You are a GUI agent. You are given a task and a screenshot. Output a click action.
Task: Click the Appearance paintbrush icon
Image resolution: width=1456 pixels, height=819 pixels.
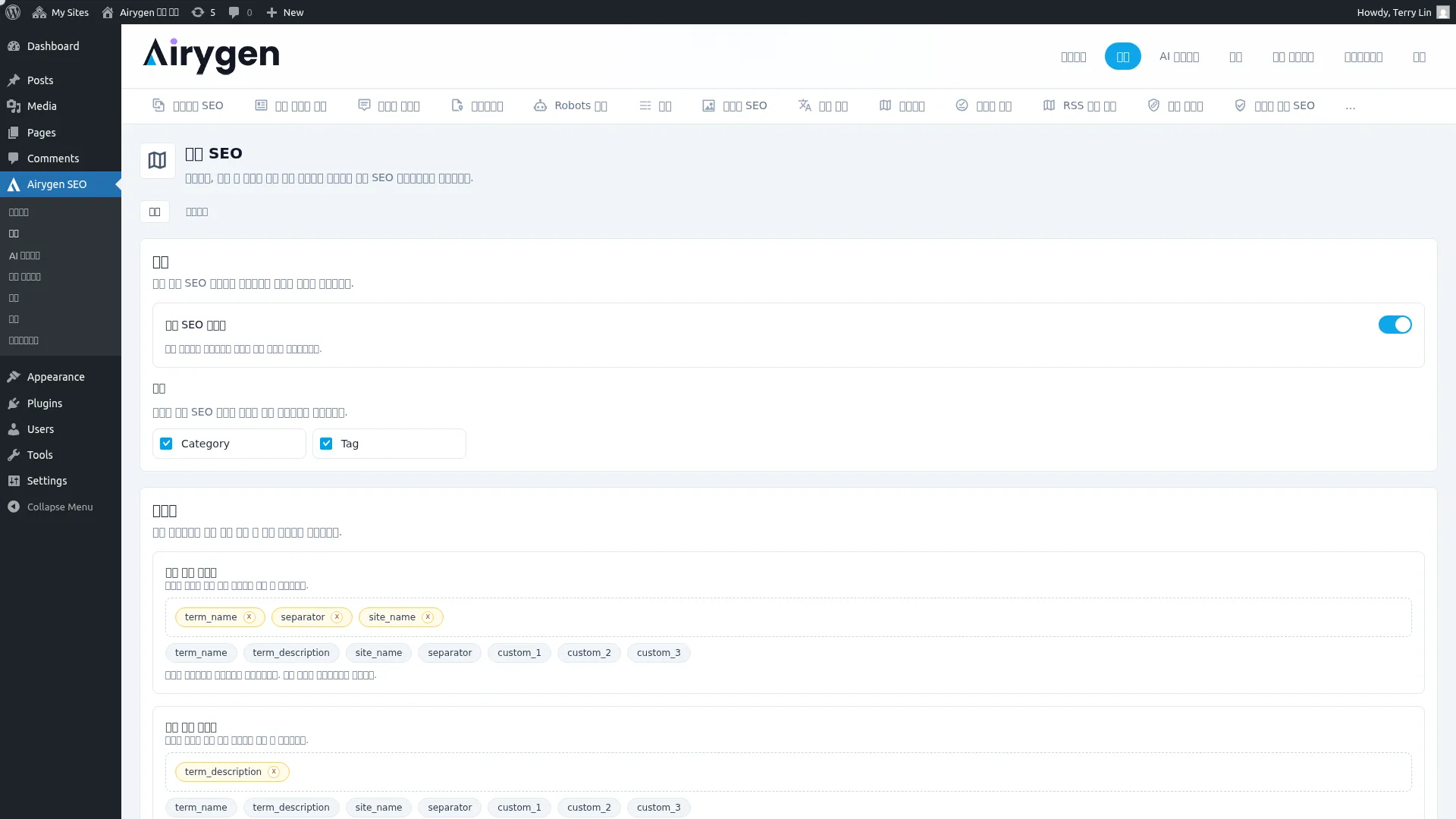(x=14, y=377)
